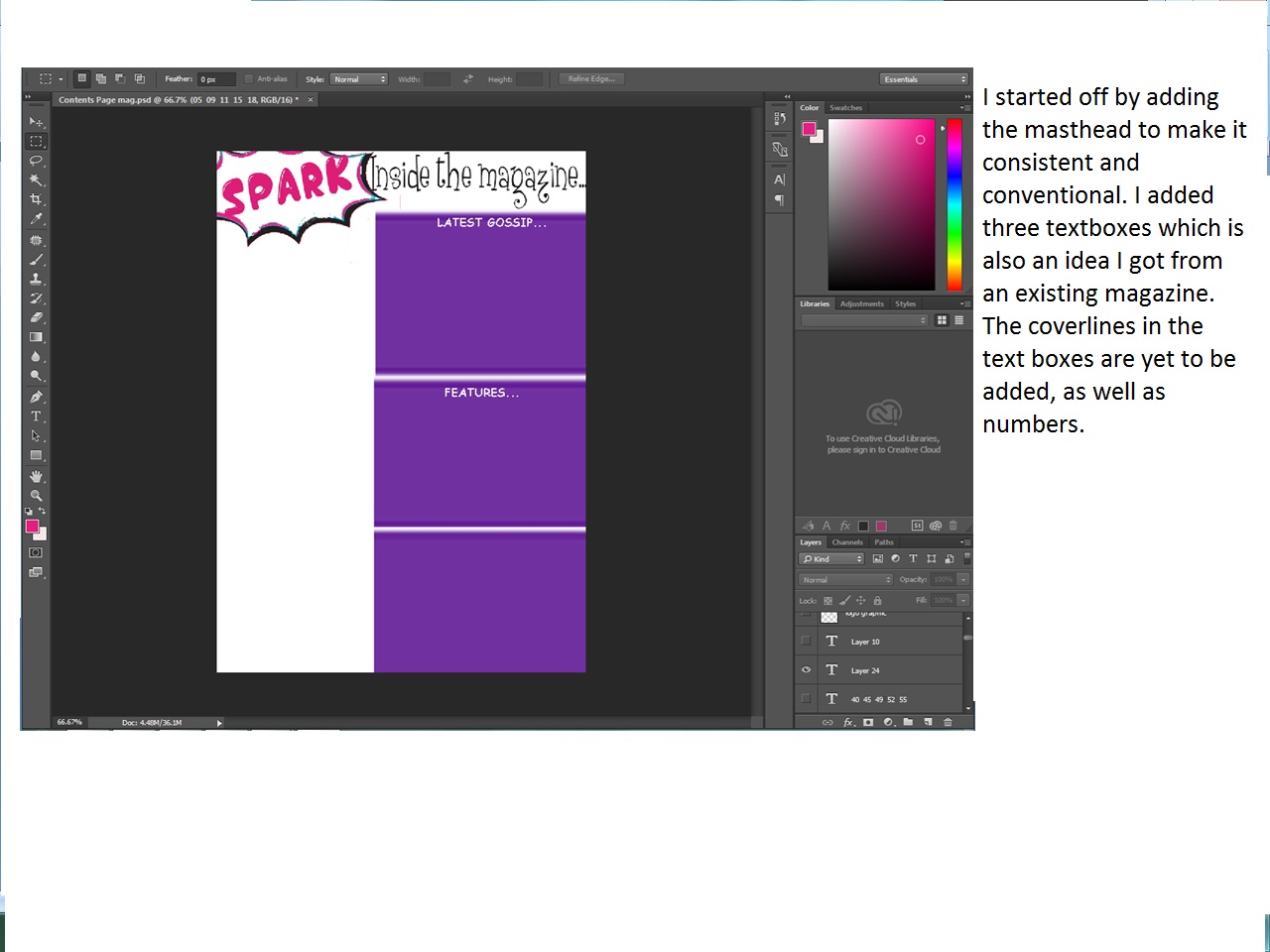
Task: Open the Character panel icon
Action: 780,179
